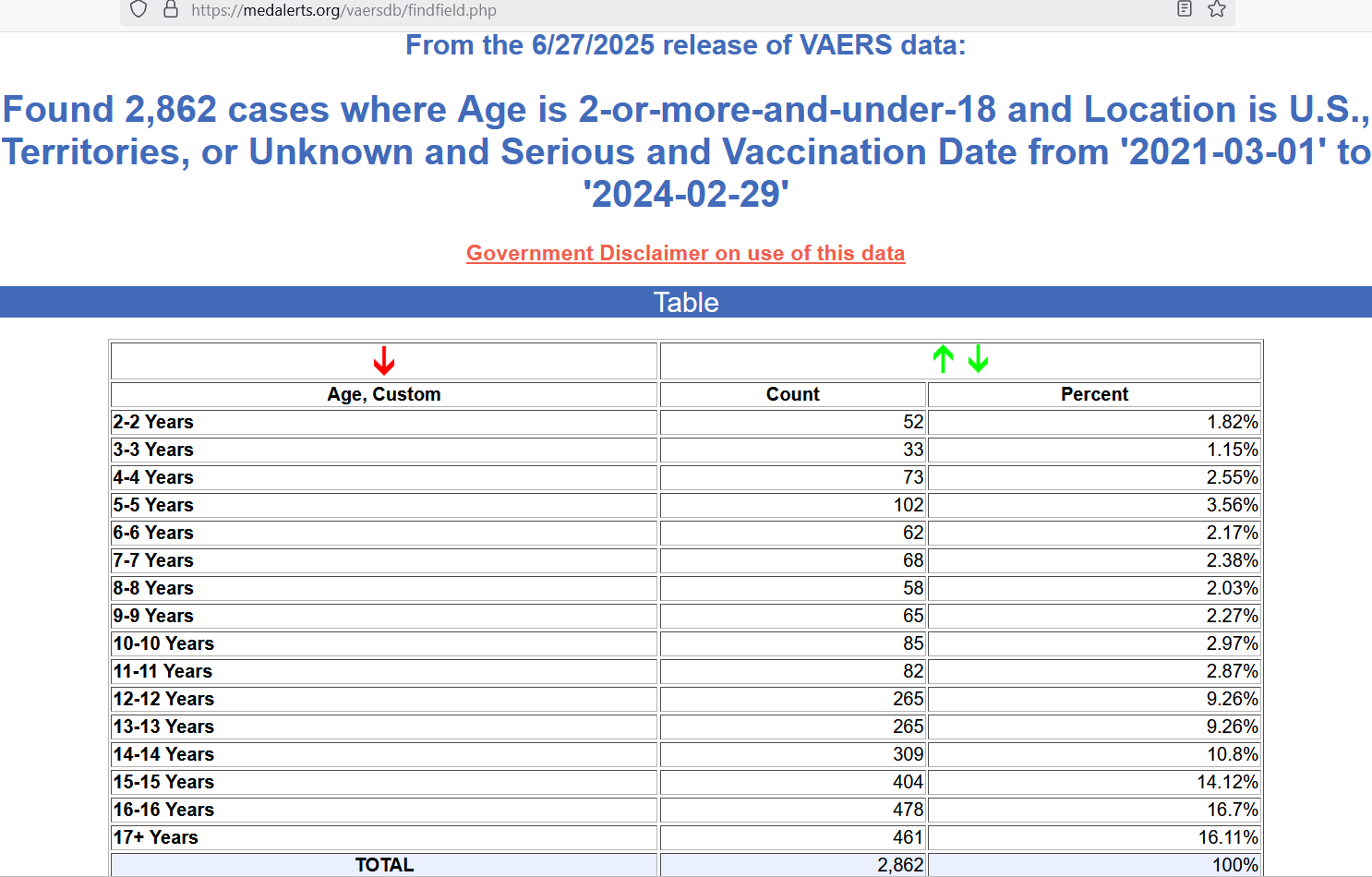
Task: Click the 6/27/2025 VAERS release heading
Action: tap(686, 44)
